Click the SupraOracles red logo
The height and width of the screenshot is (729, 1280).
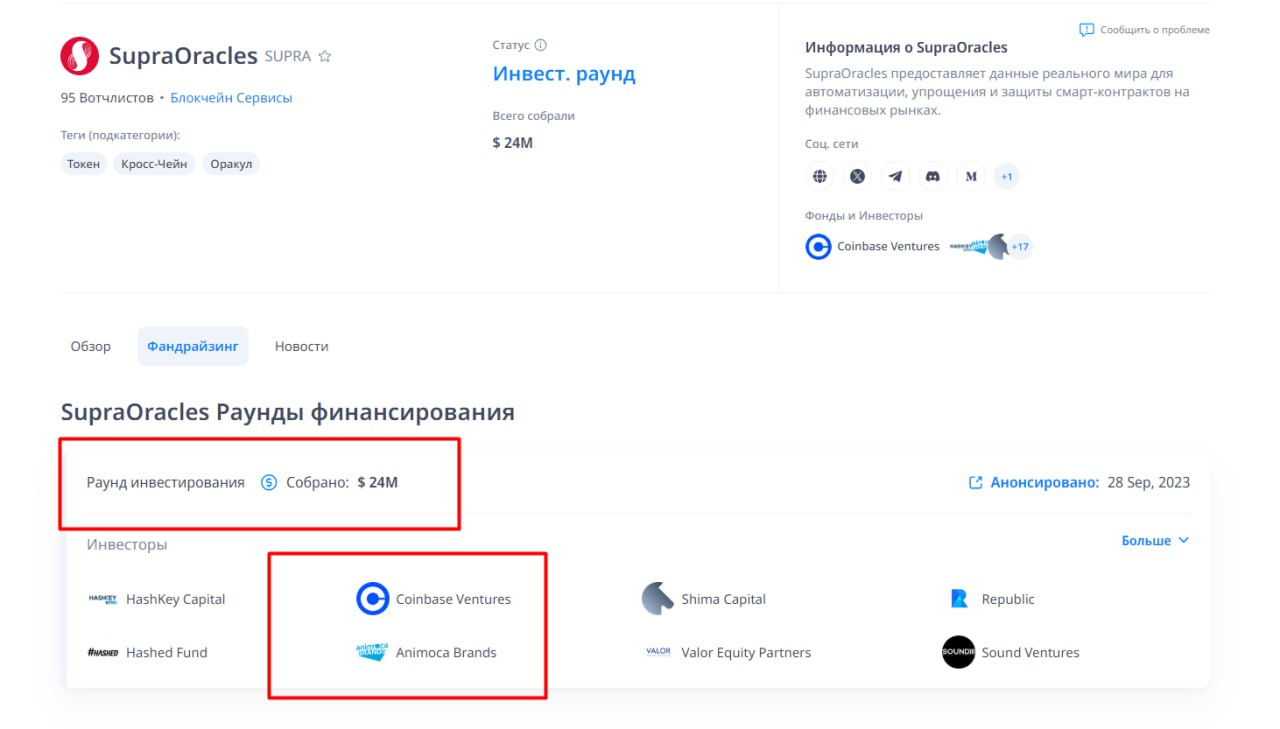[x=80, y=56]
